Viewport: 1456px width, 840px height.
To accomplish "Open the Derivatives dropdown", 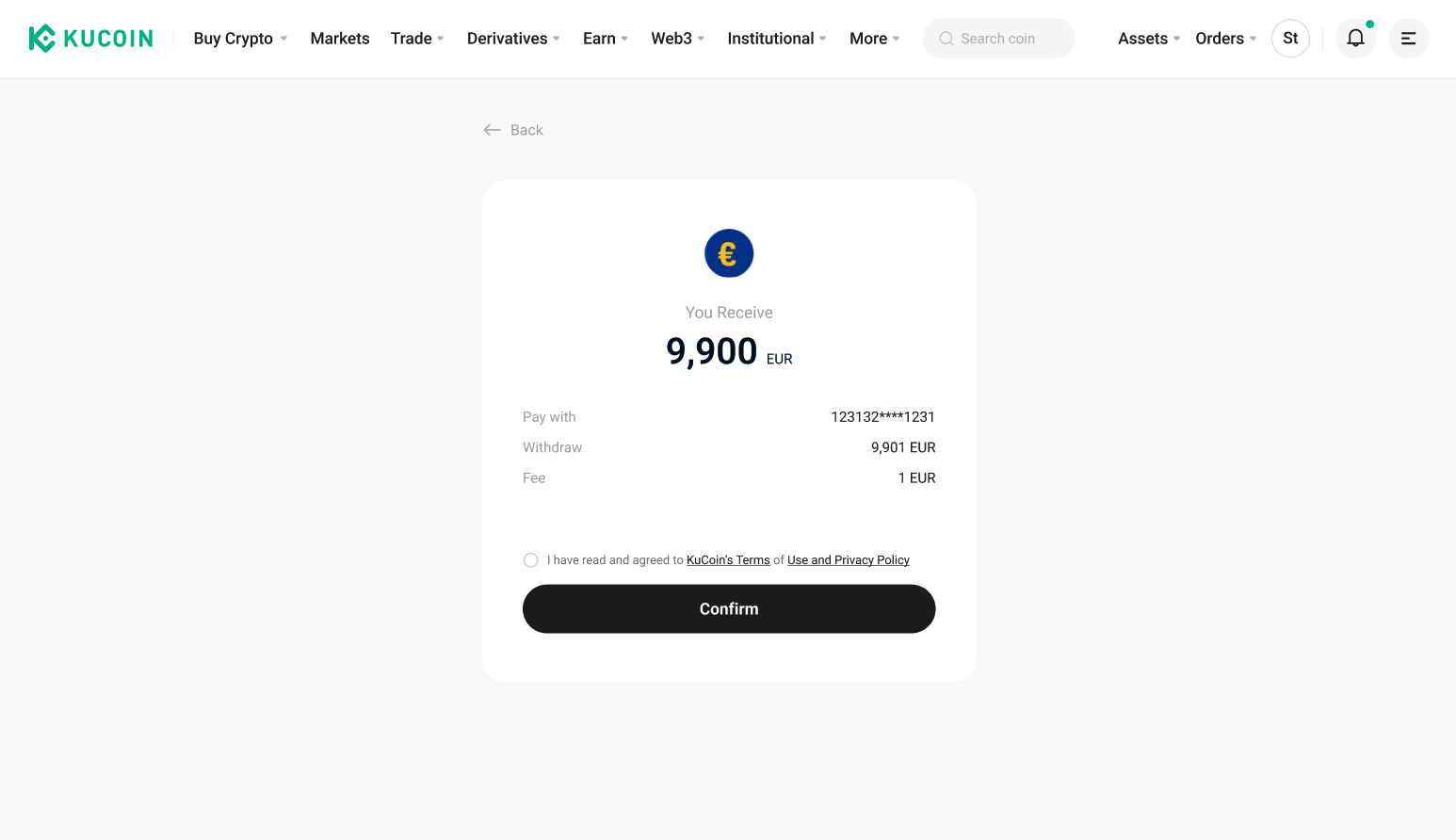I will pos(513,39).
